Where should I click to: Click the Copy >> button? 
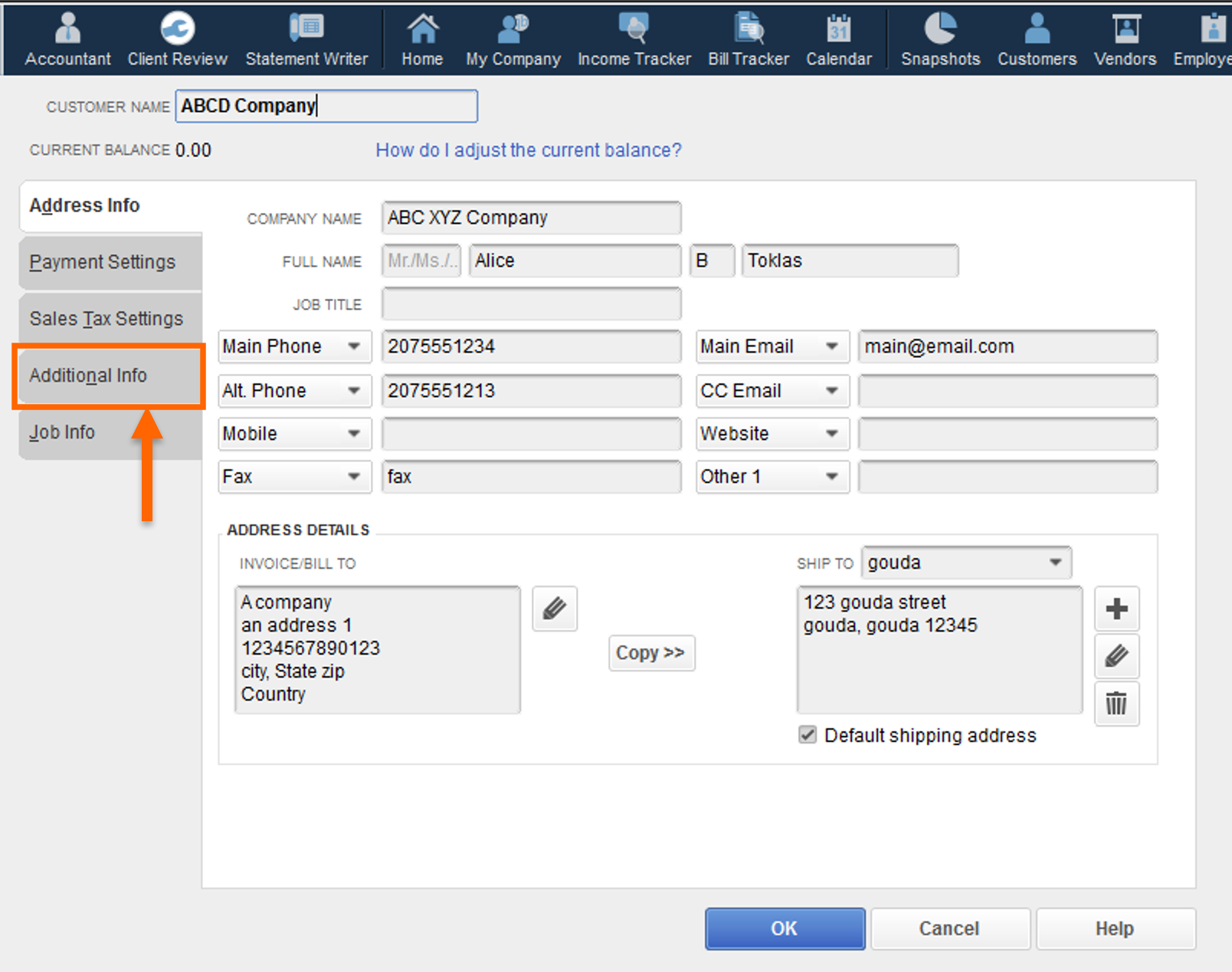click(x=651, y=653)
